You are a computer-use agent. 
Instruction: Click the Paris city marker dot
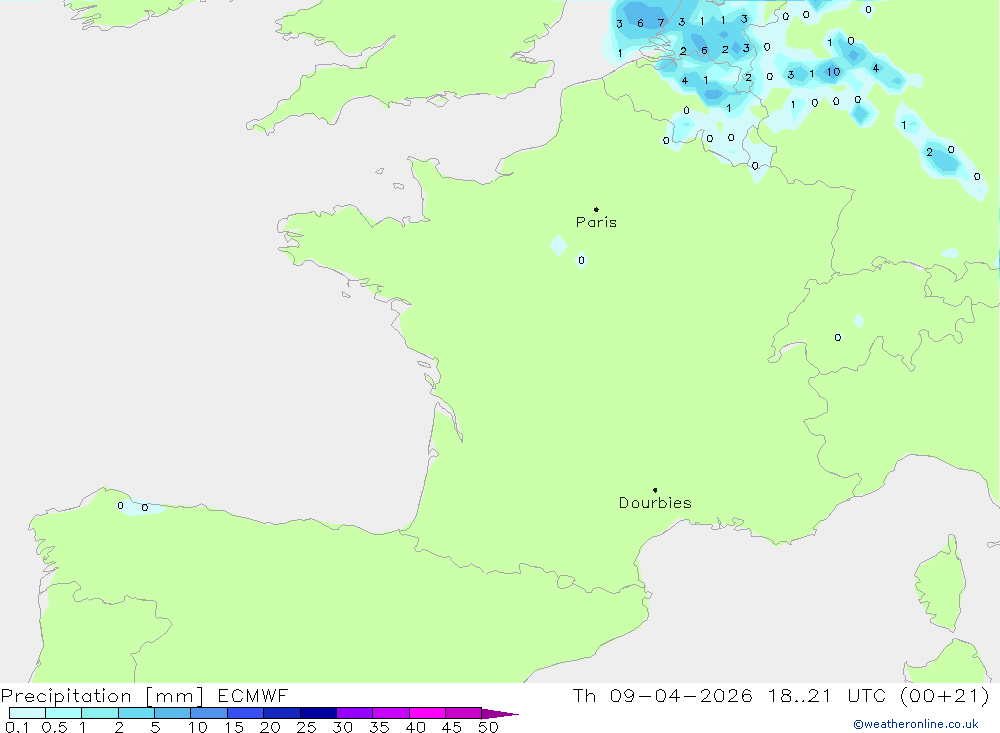point(596,210)
